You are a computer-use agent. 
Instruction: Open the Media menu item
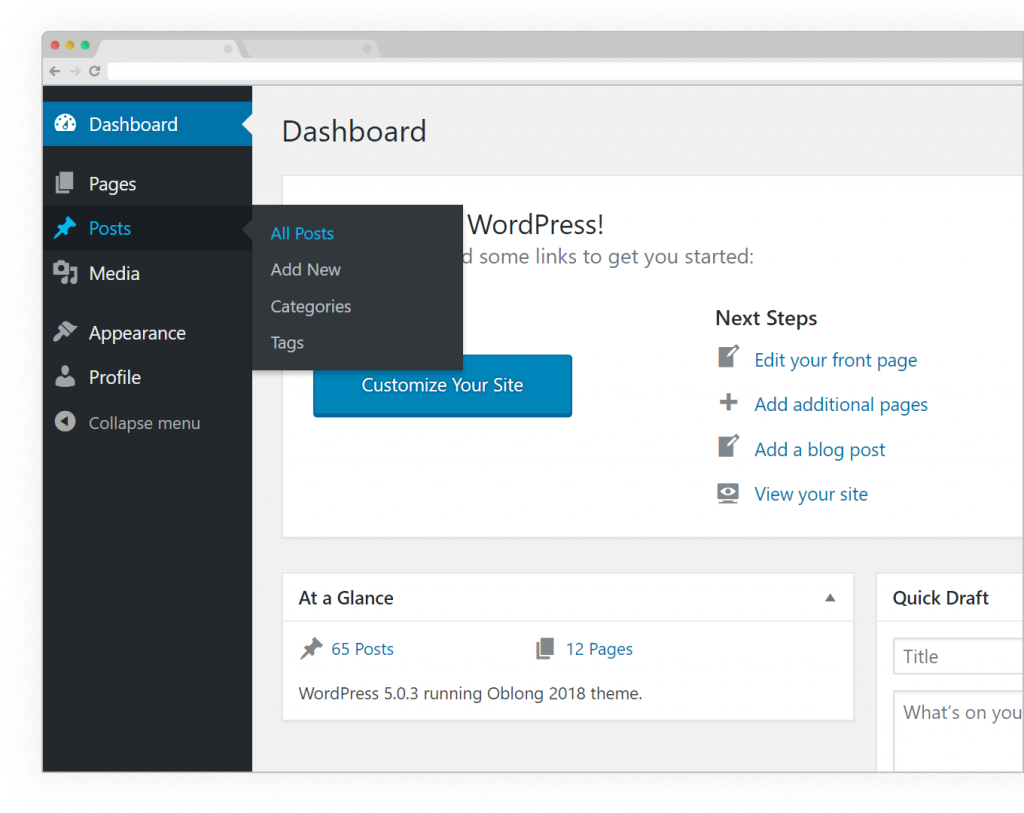[x=148, y=273]
